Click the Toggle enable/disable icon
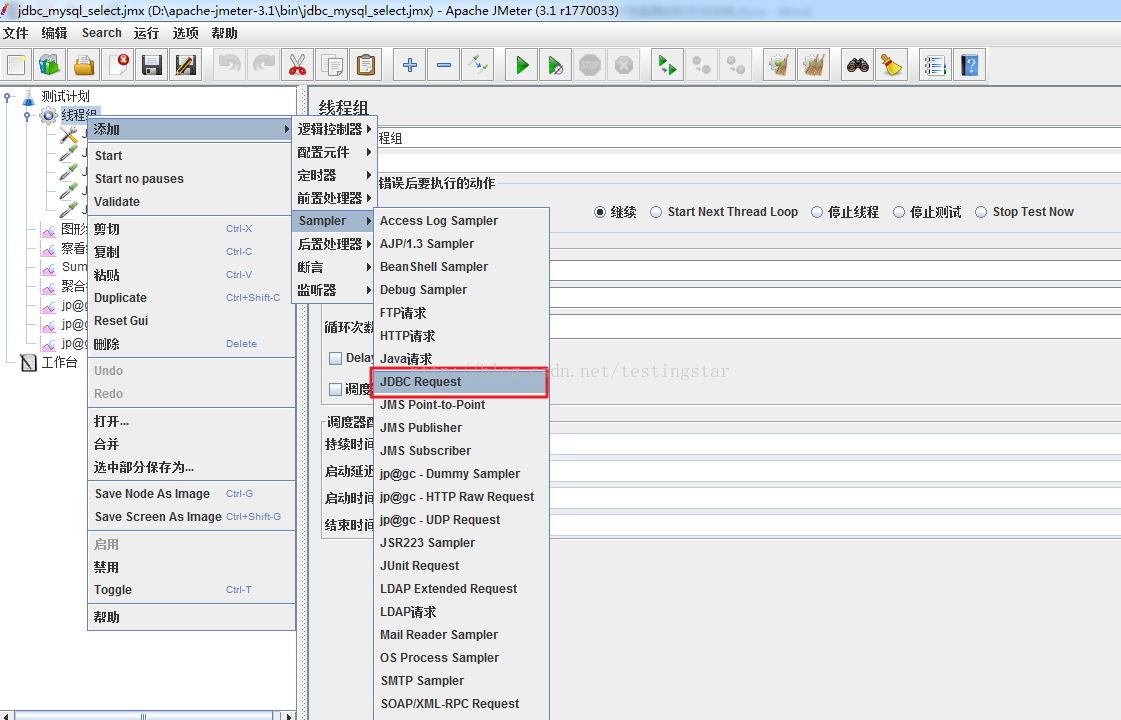This screenshot has height=720, width=1121. (478, 65)
